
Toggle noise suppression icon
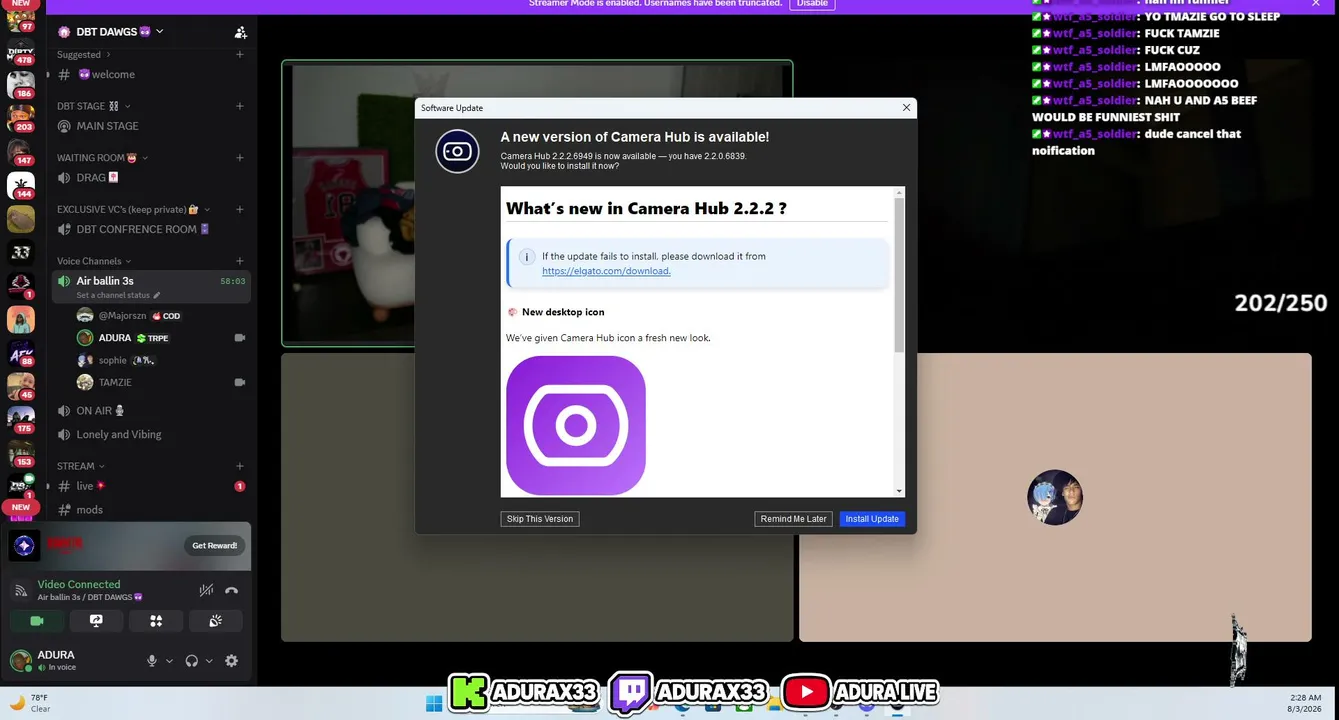pos(206,590)
